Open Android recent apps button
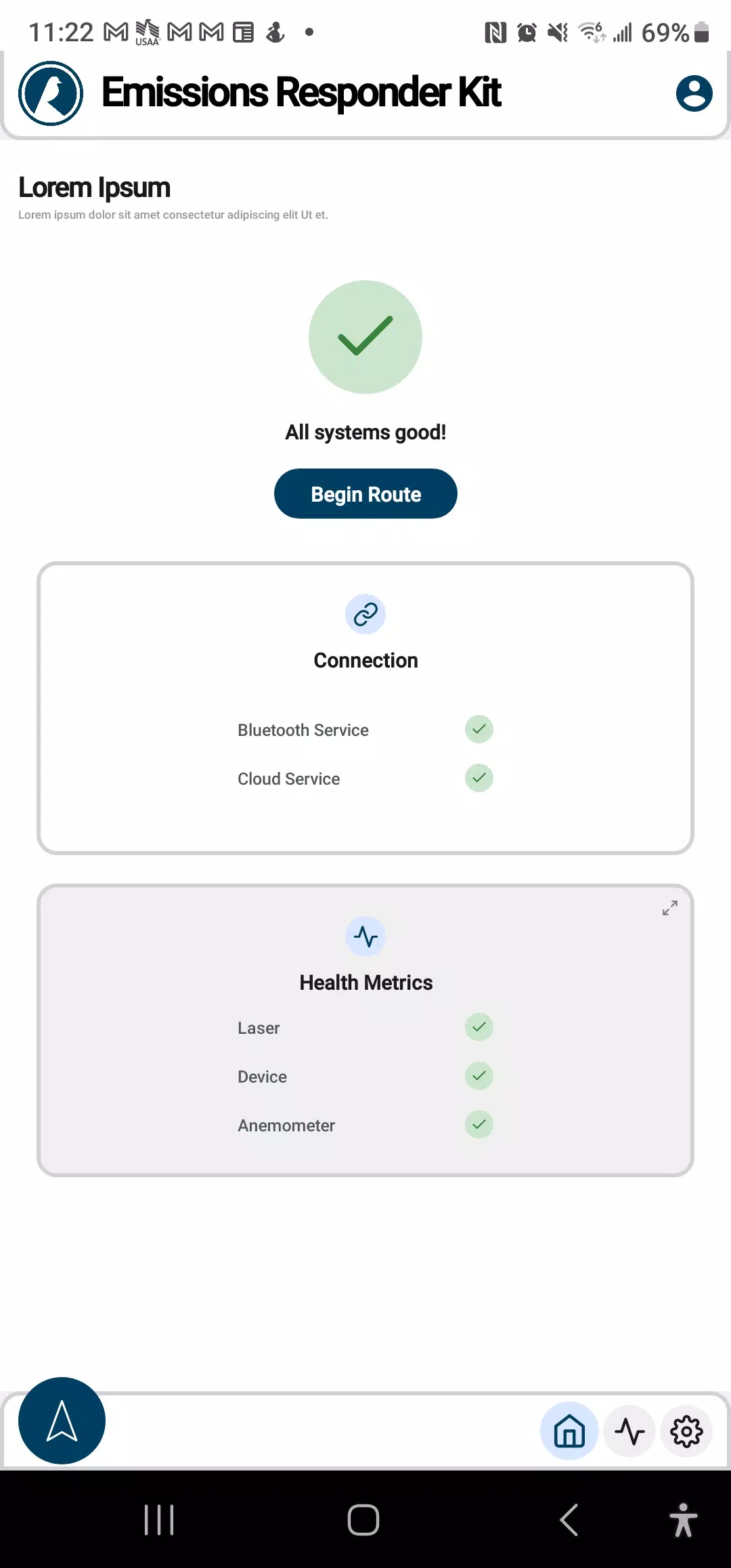 159,1520
